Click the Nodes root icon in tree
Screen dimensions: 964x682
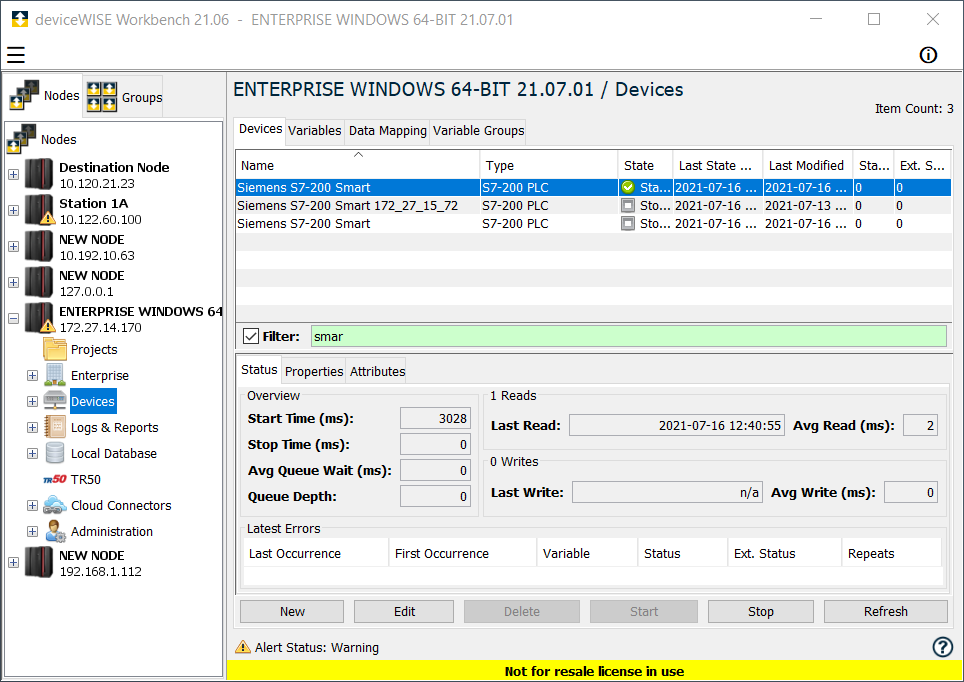tap(22, 139)
